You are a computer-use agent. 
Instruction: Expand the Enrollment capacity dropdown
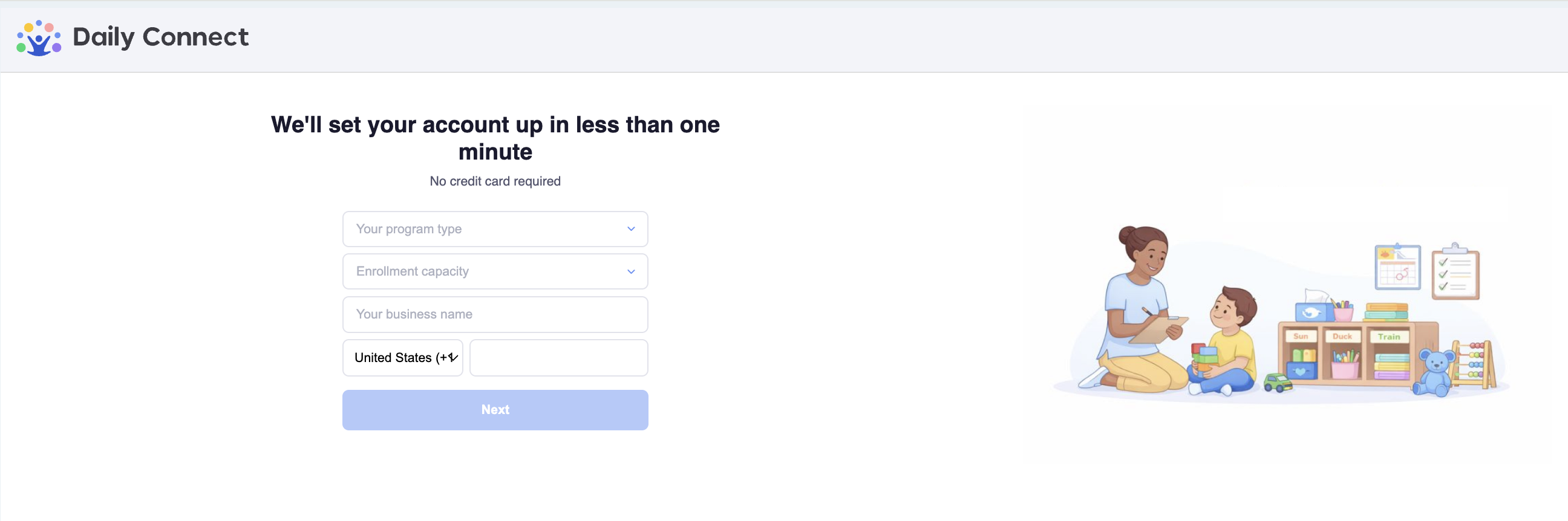tap(495, 272)
